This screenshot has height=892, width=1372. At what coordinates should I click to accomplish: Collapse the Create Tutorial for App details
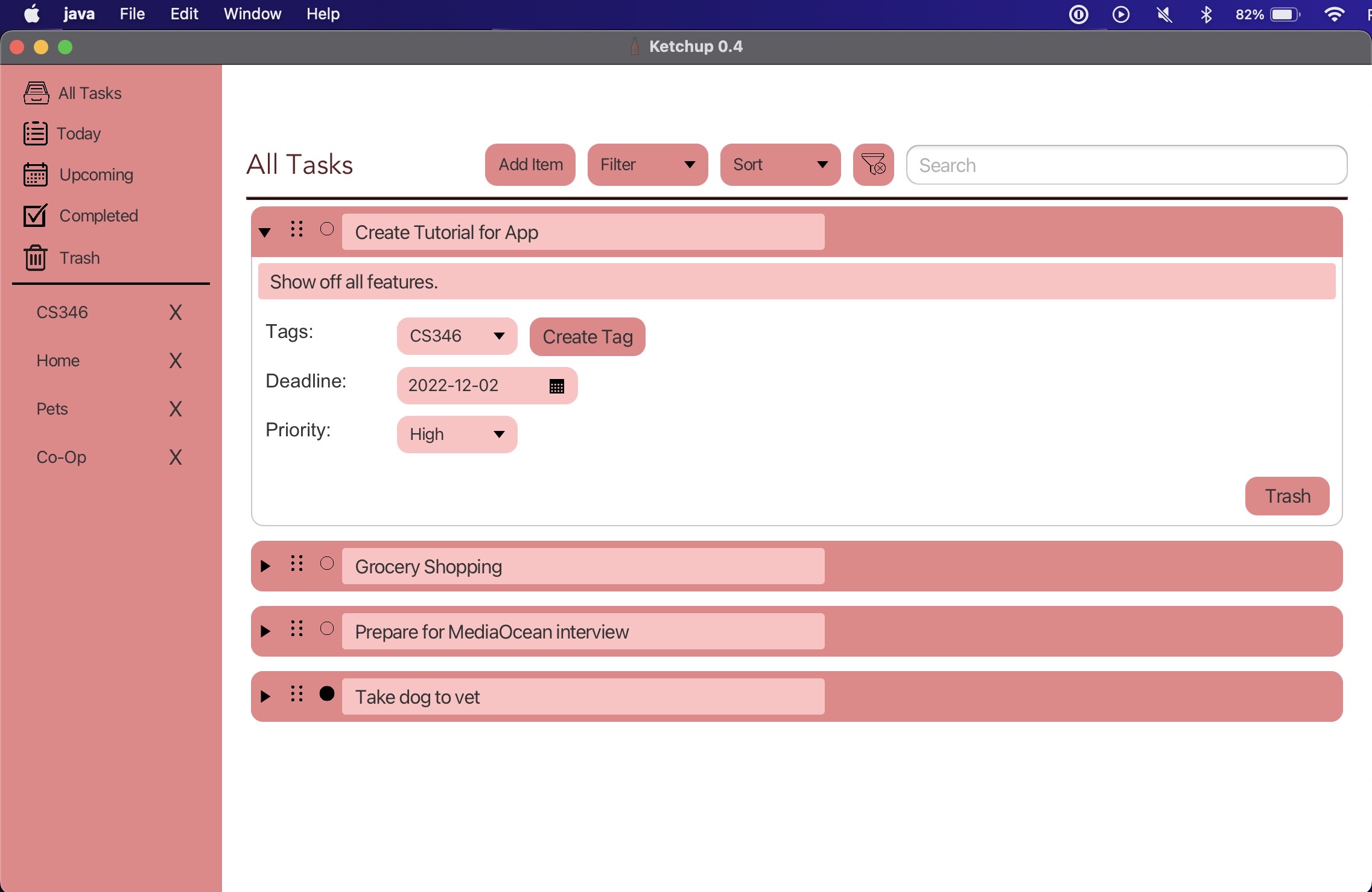(264, 232)
